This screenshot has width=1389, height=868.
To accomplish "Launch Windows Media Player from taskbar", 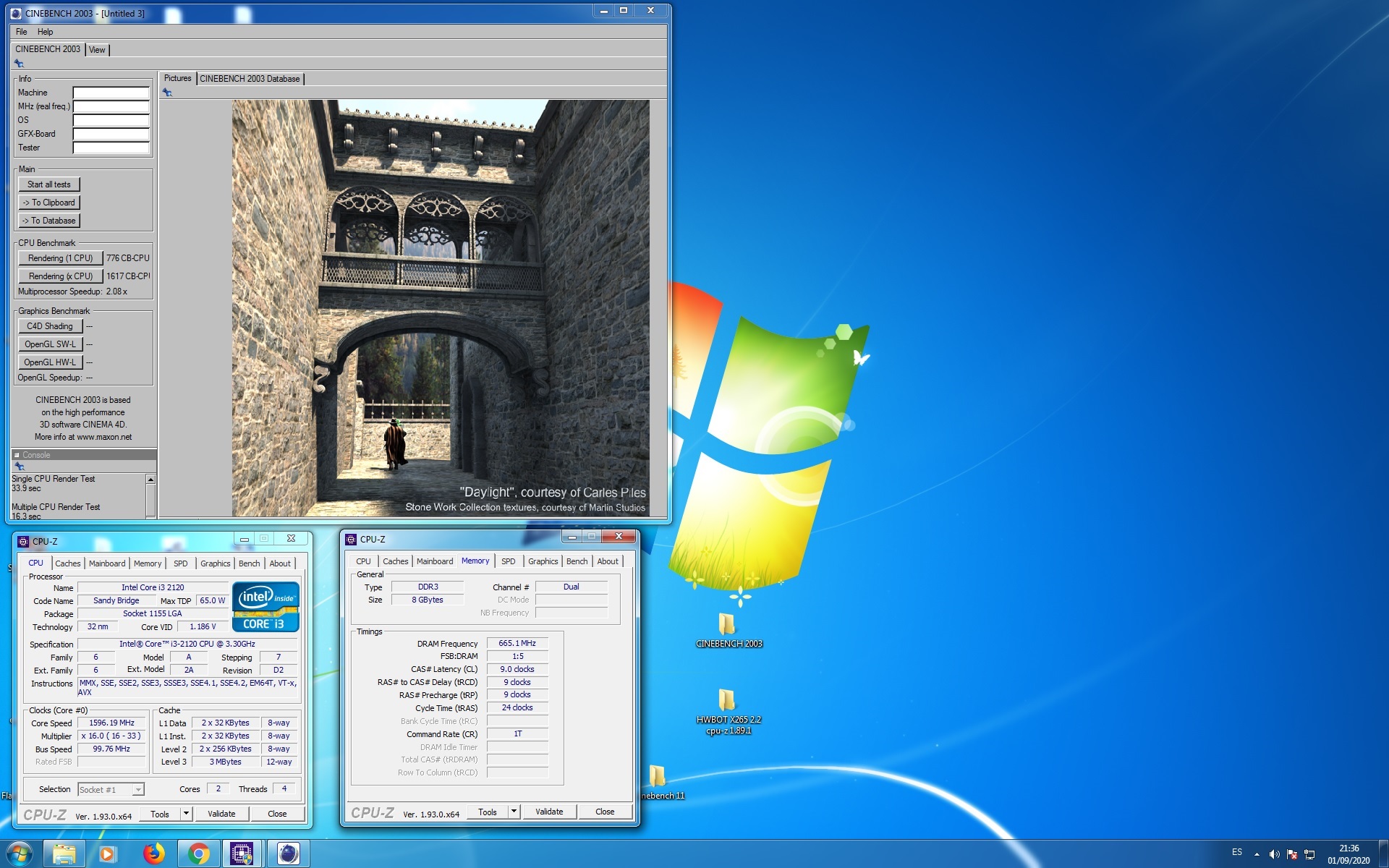I will coord(108,854).
